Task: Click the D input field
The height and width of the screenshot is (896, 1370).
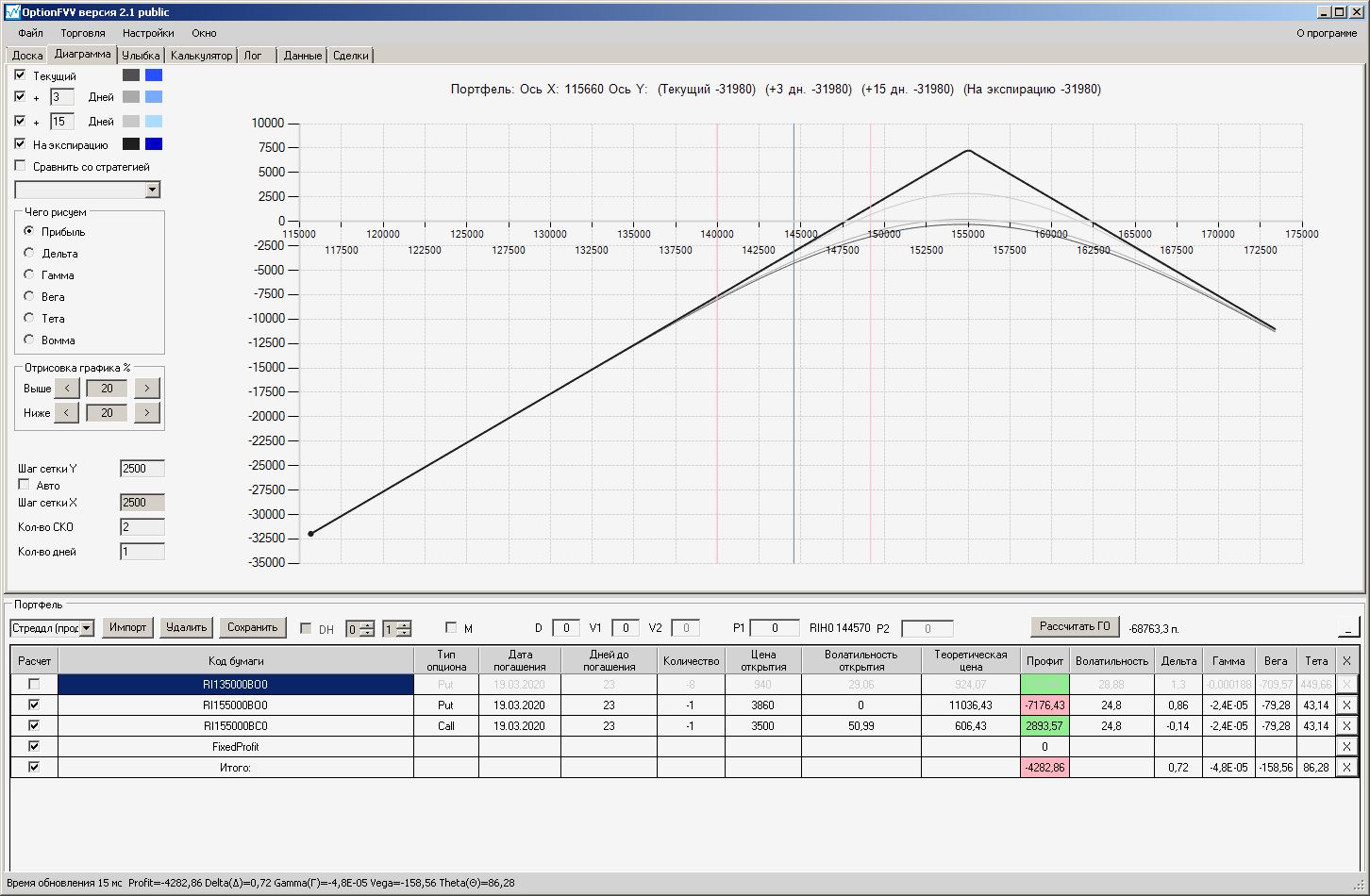Action: tap(566, 628)
